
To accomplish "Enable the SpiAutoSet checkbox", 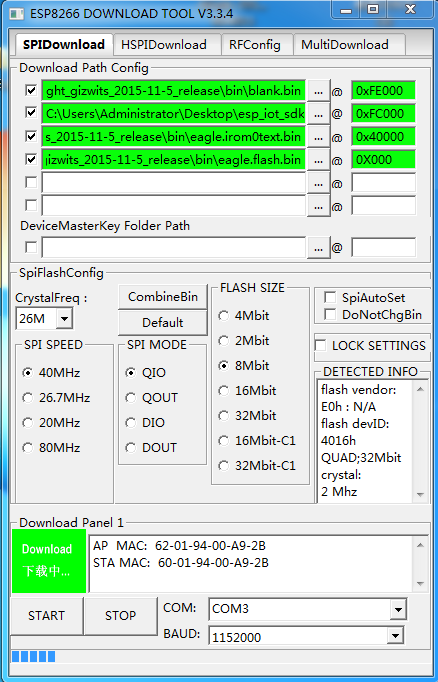I will point(330,298).
